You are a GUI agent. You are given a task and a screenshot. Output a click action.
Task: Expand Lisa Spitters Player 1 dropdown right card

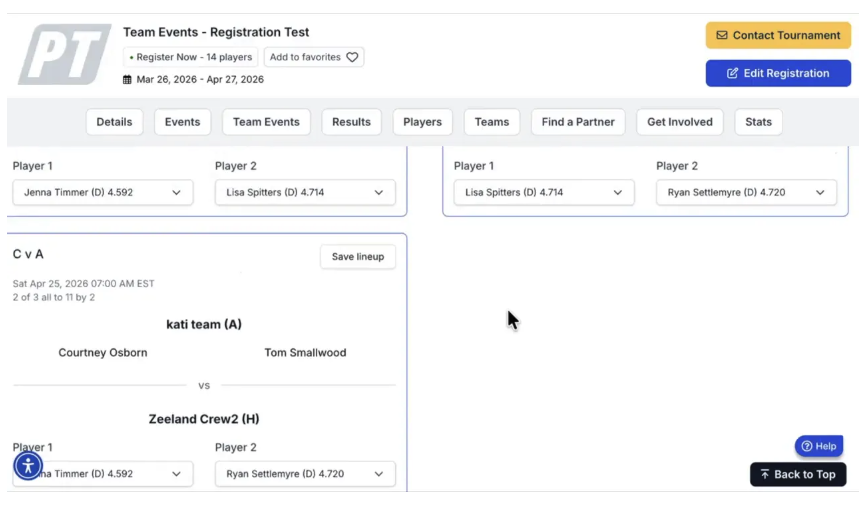click(544, 192)
